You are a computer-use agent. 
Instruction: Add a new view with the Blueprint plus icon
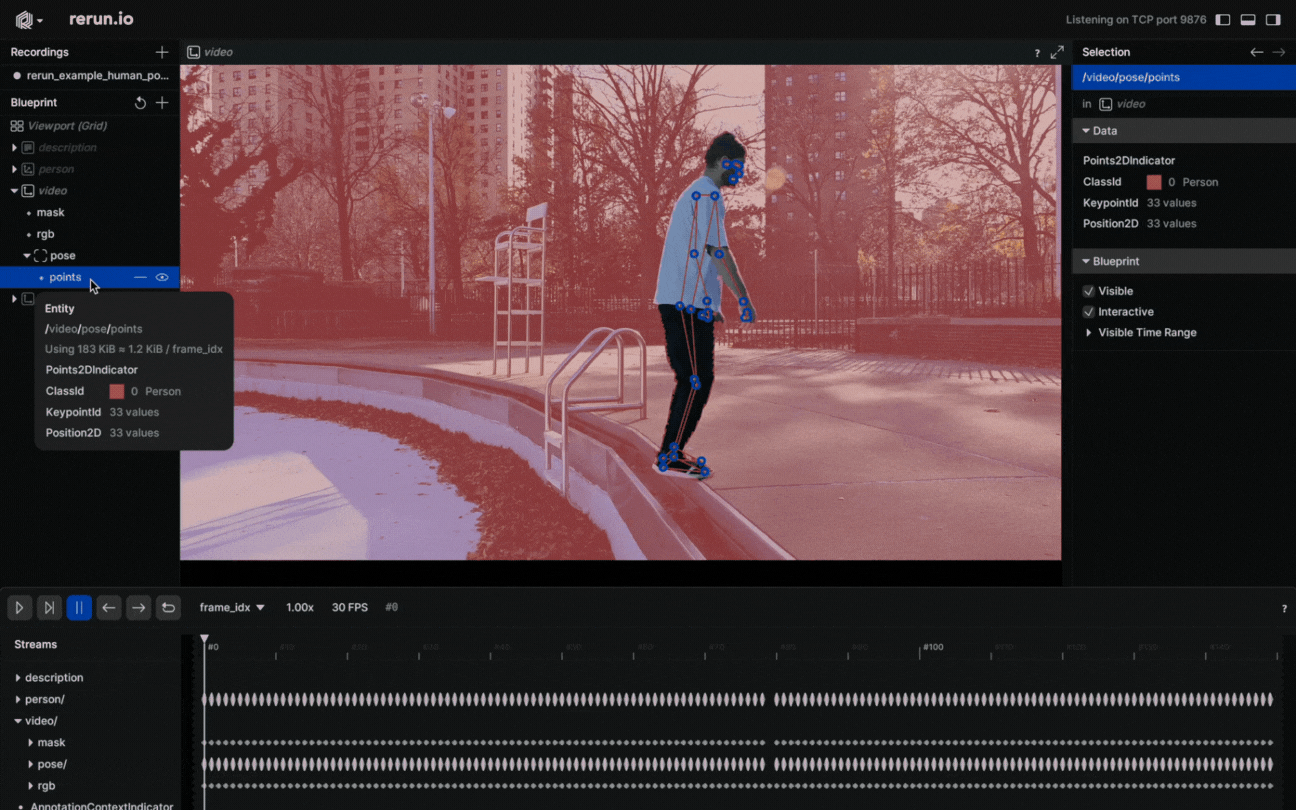[x=162, y=103]
